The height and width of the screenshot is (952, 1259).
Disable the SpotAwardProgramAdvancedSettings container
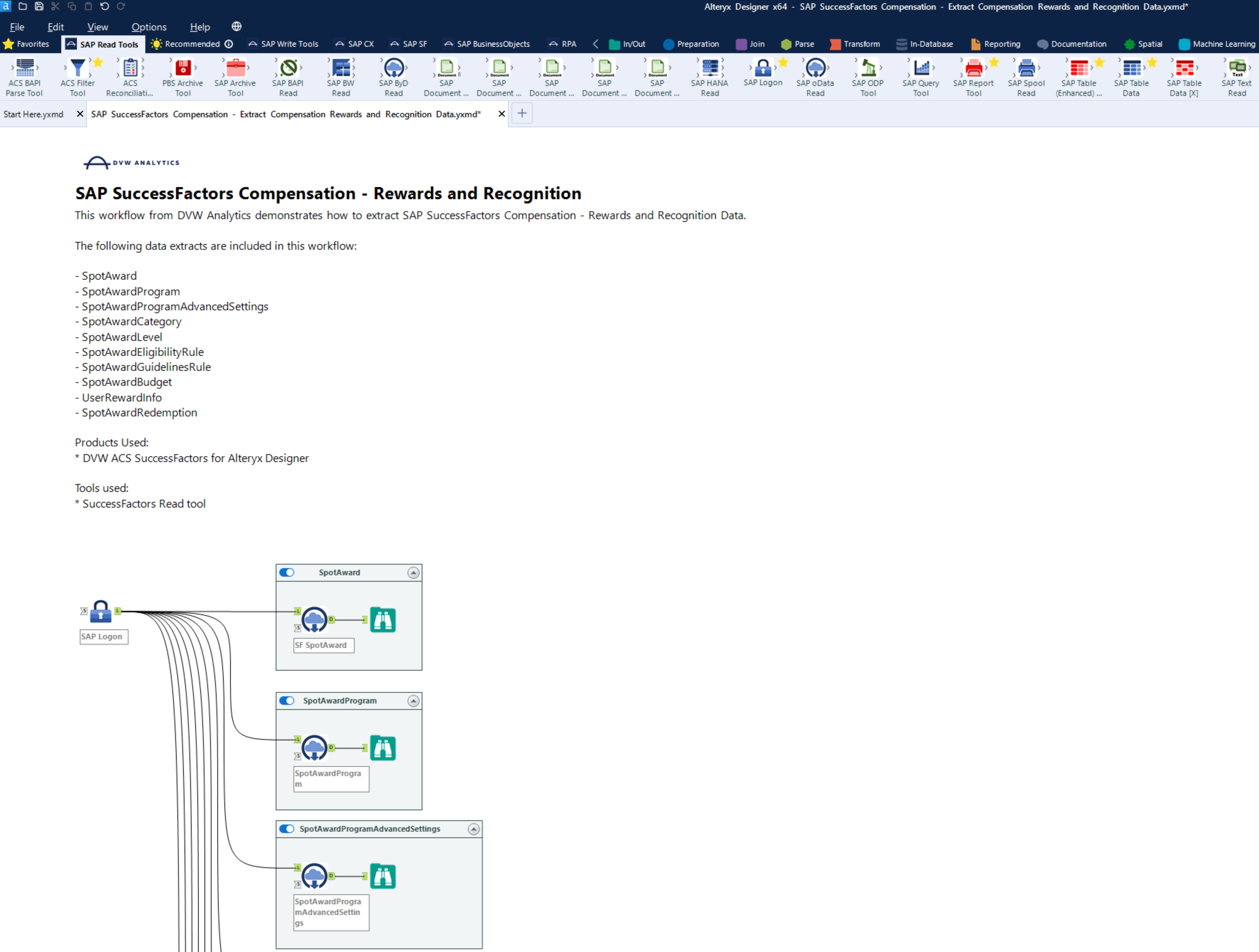point(287,829)
